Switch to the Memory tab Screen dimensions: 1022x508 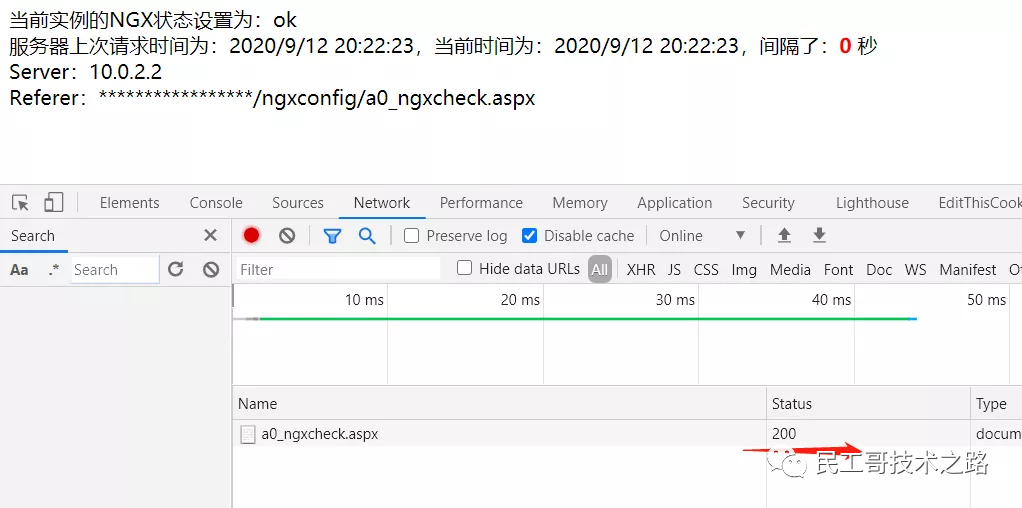pos(579,203)
